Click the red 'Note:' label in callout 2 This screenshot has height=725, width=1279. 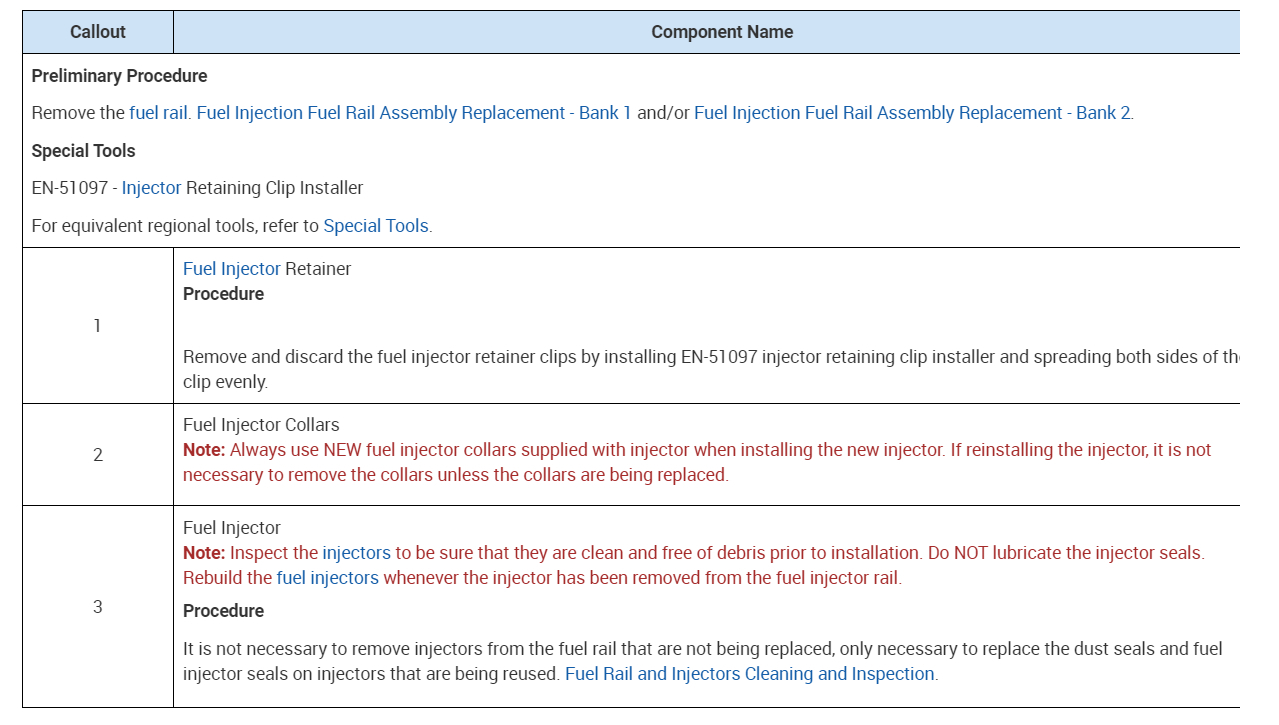[204, 450]
